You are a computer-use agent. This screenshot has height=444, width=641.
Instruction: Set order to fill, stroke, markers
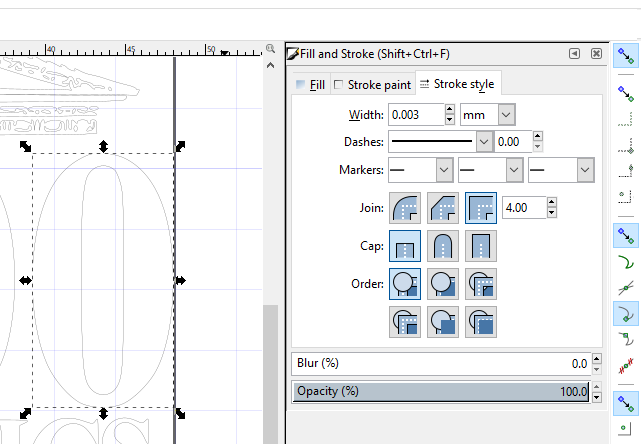[404, 284]
